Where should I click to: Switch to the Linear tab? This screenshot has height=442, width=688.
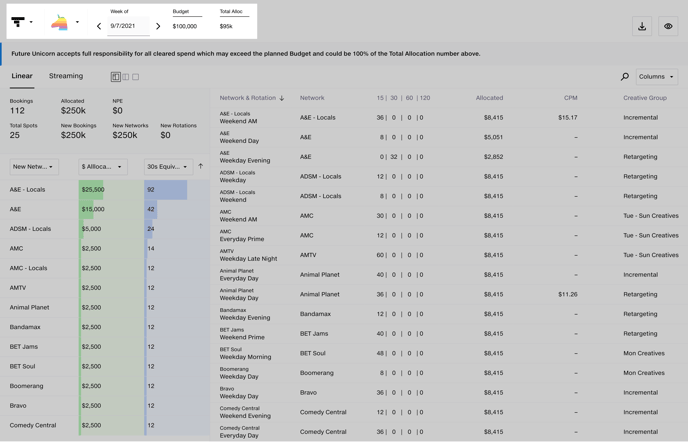click(x=22, y=76)
